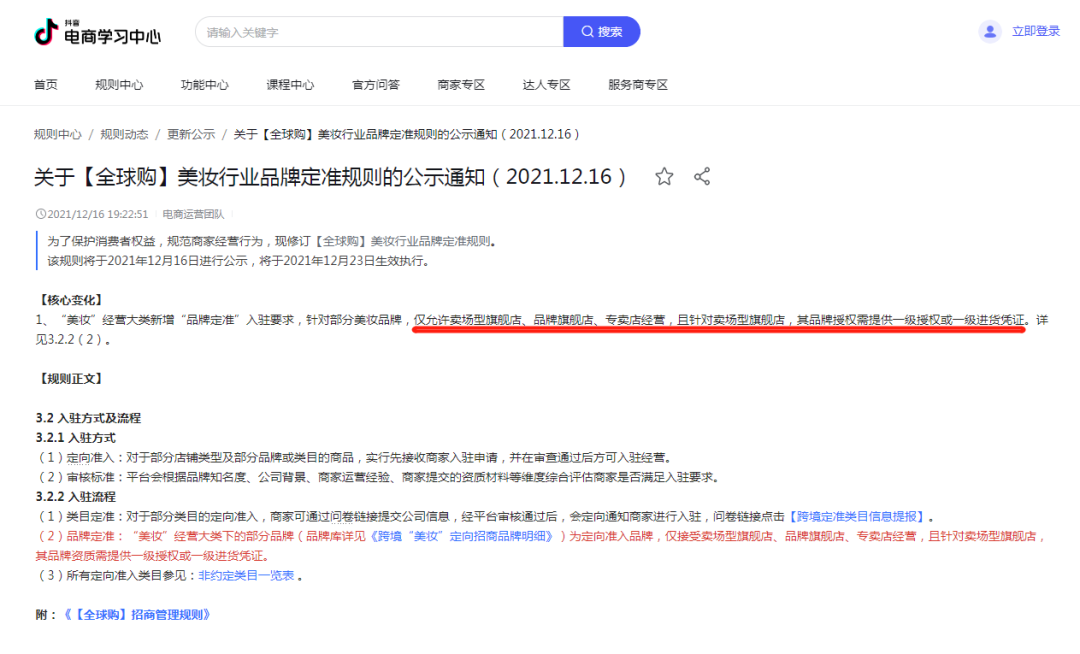
Task: Click the main article title heading
Action: (331, 177)
